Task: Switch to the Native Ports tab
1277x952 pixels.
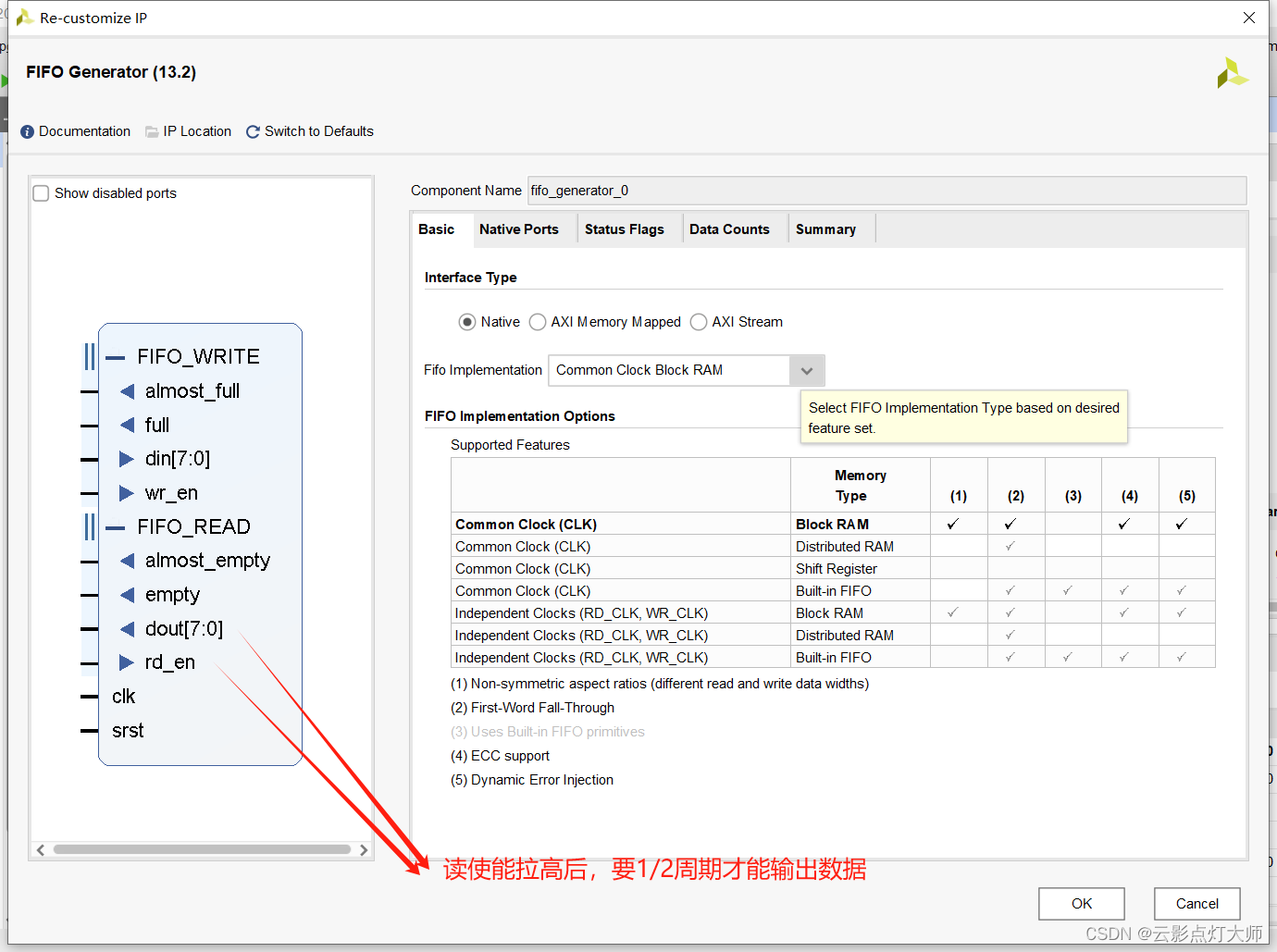Action: tap(519, 229)
